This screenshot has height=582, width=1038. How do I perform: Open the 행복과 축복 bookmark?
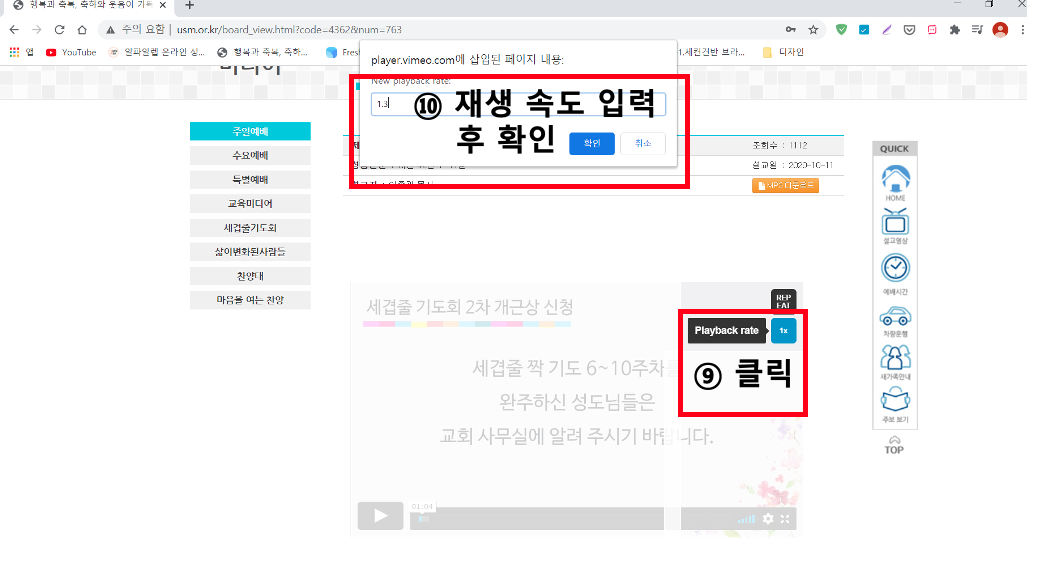(263, 52)
